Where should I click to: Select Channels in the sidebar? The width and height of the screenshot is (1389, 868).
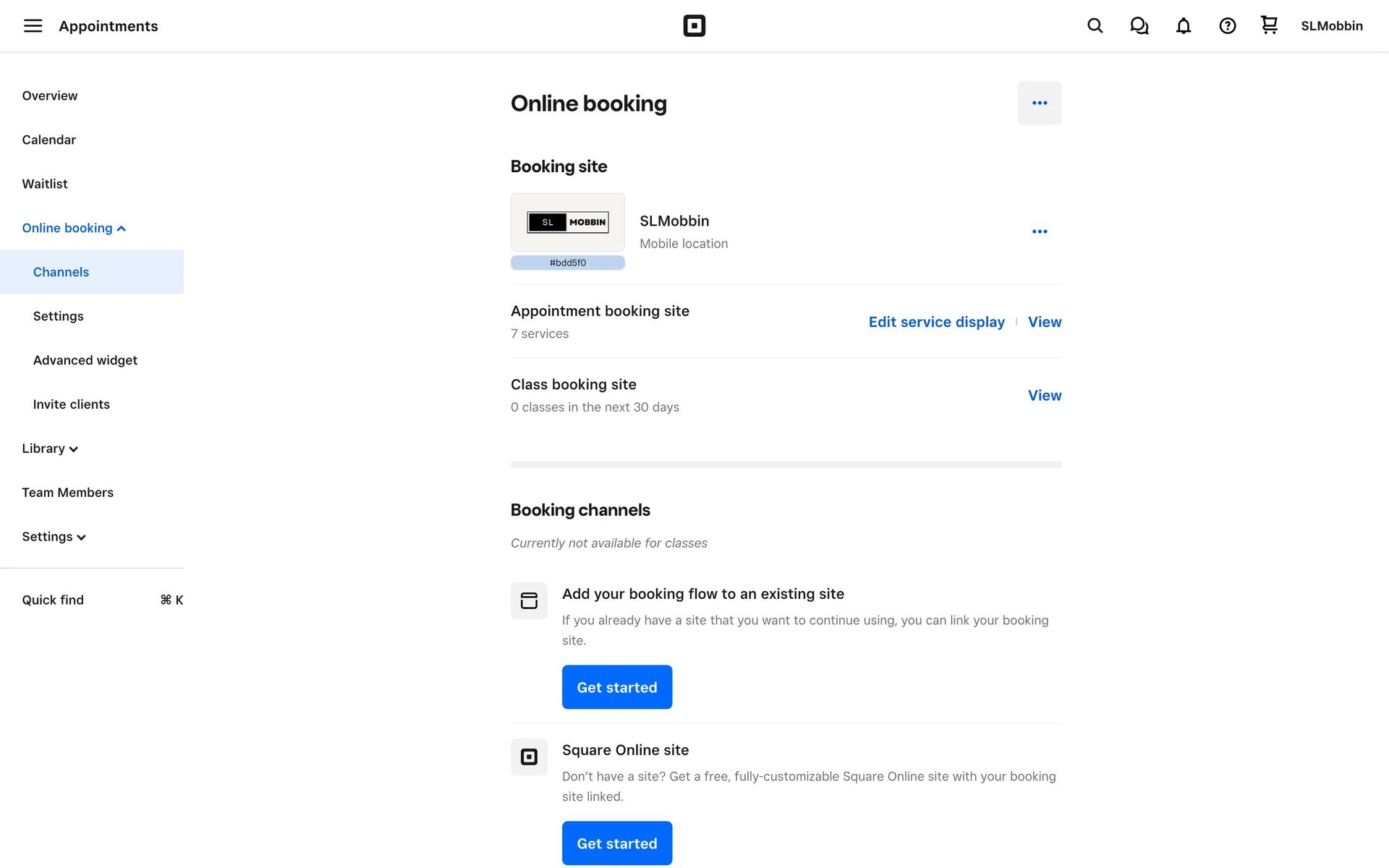coord(61,272)
